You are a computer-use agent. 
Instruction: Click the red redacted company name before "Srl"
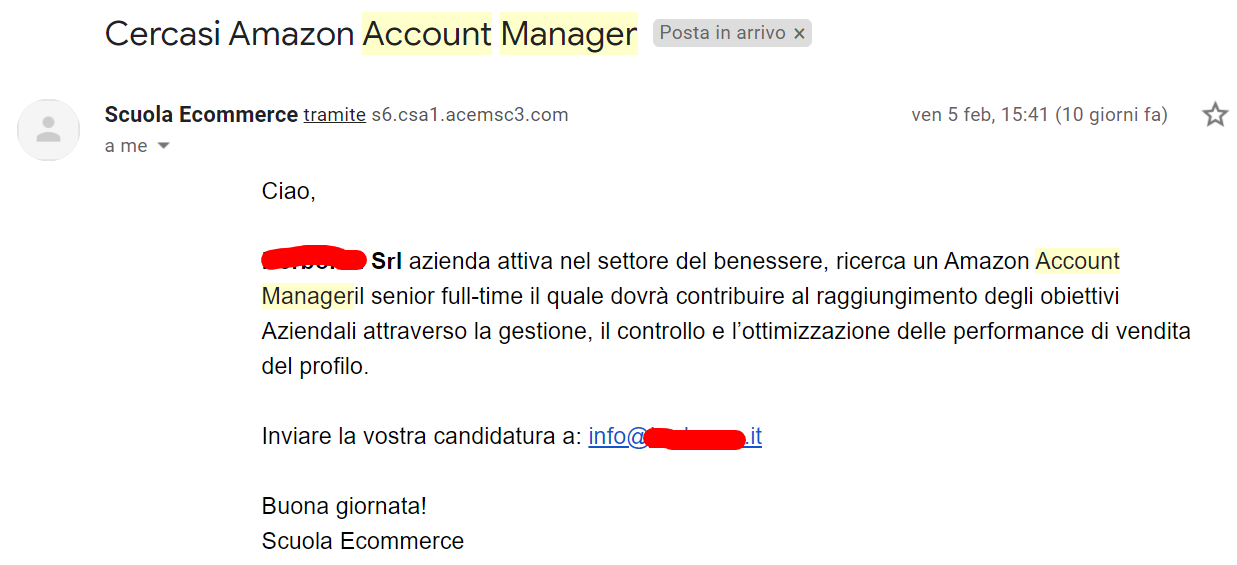click(314, 261)
